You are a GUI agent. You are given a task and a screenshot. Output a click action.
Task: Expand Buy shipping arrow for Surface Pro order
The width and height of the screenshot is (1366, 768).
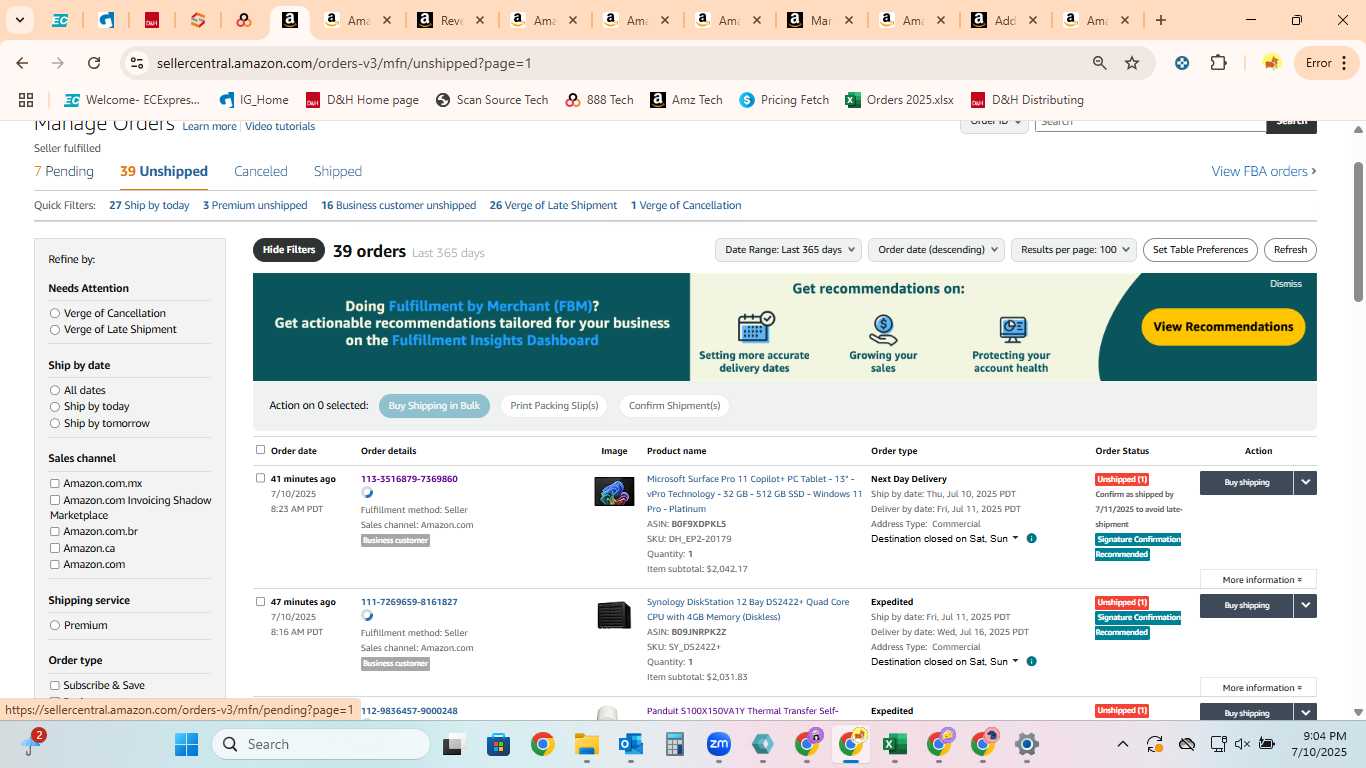point(1305,482)
